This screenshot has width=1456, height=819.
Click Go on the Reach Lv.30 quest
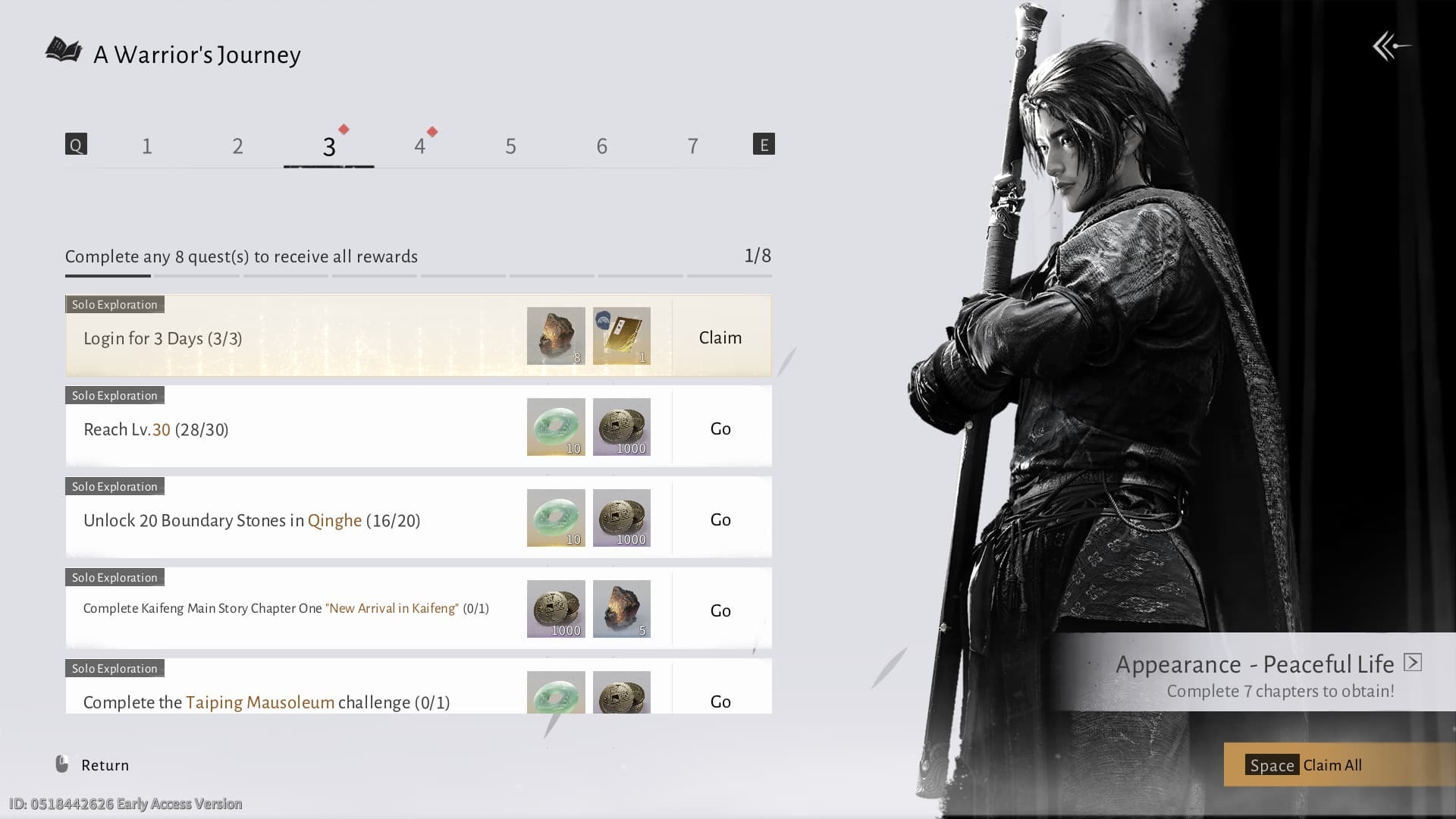pos(720,428)
